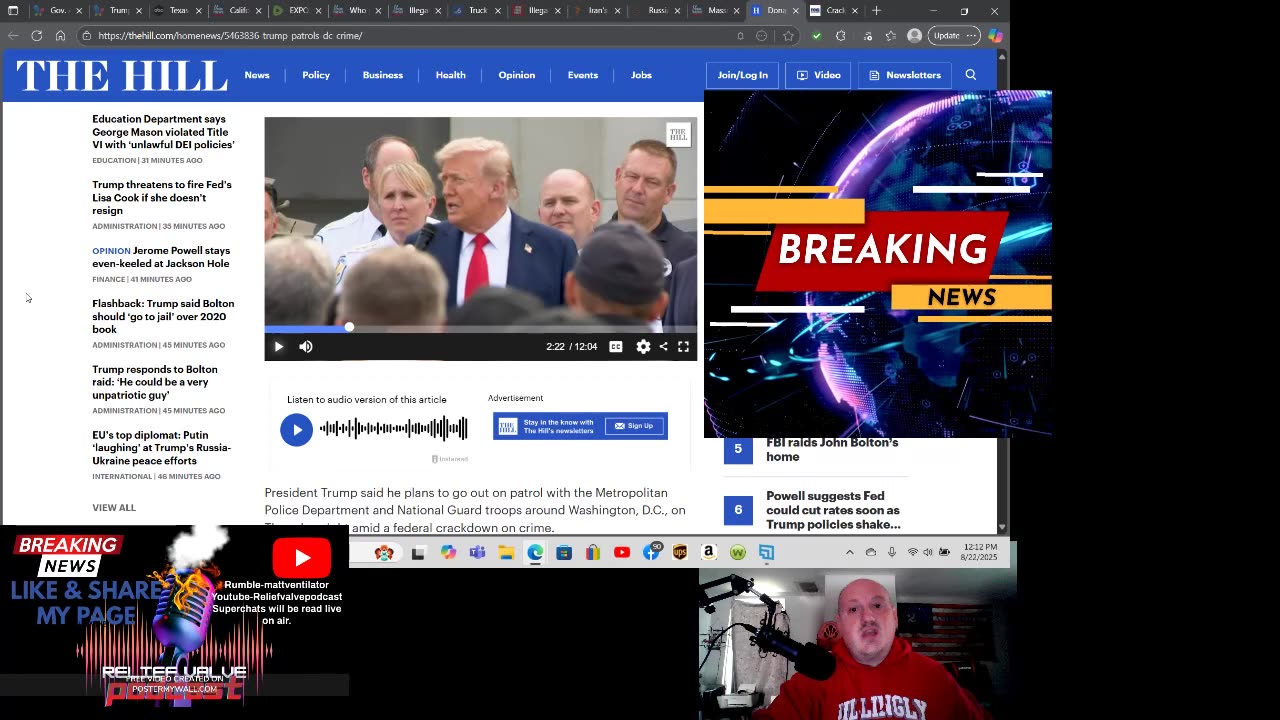
Task: Open Microsoft Store from the taskbar
Action: tap(564, 553)
